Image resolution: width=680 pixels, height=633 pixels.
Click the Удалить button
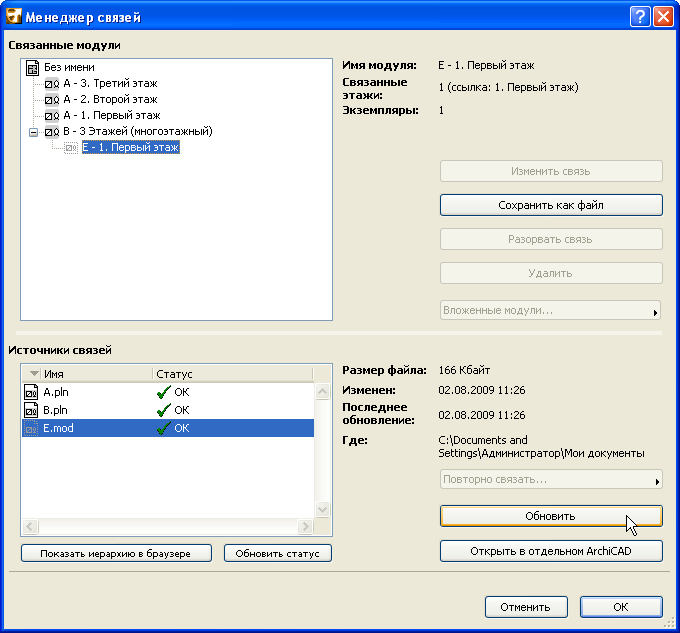click(x=551, y=273)
